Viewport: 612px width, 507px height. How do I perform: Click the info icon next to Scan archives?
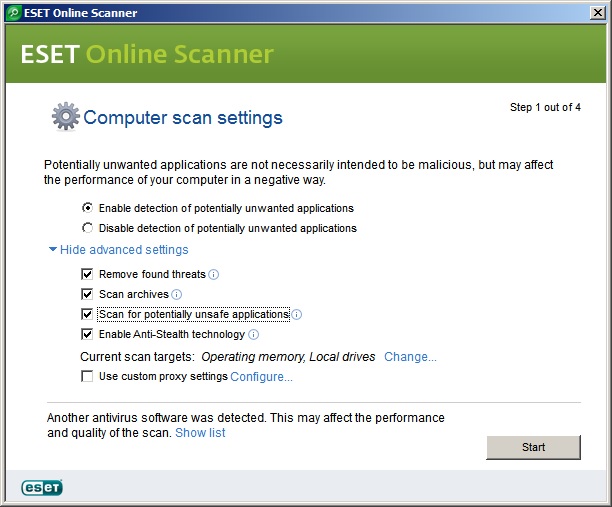(x=177, y=295)
